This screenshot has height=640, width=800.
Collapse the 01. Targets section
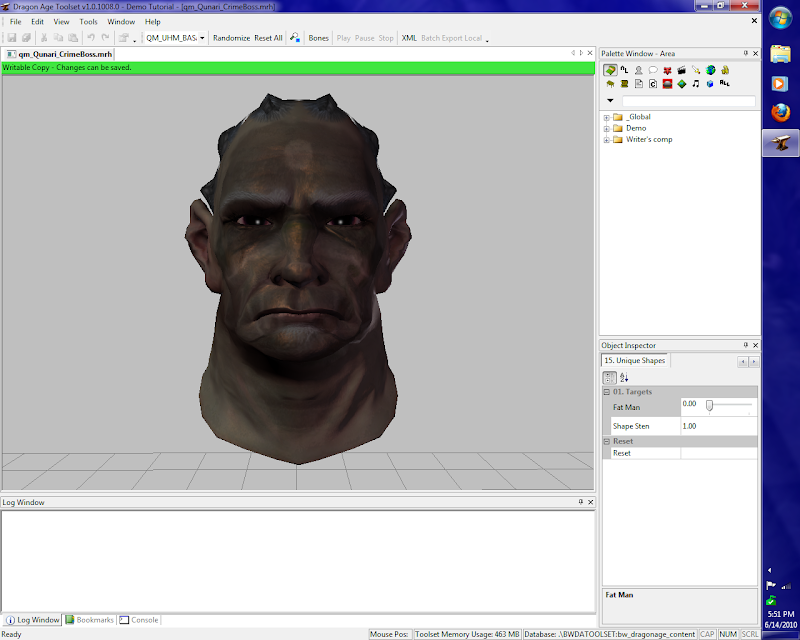point(606,392)
